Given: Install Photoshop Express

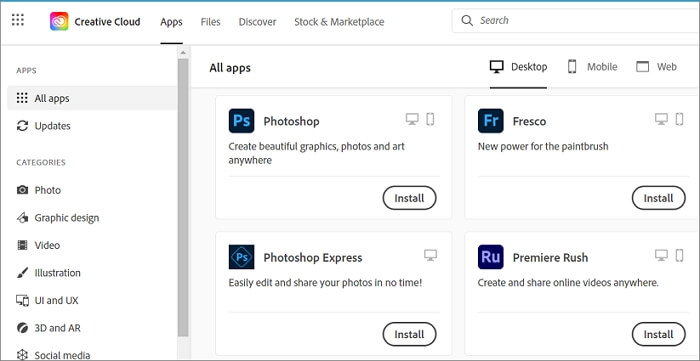Looking at the screenshot, I should point(409,334).
